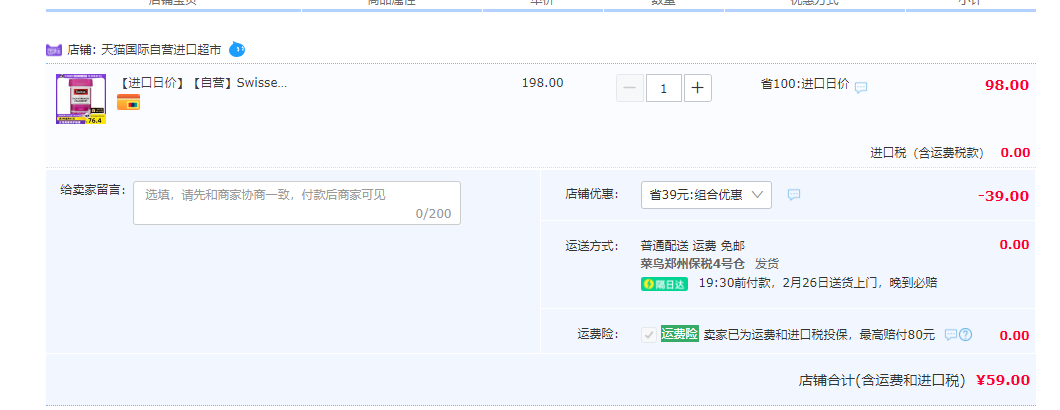Open the Swisse product thumbnail image

(x=81, y=99)
